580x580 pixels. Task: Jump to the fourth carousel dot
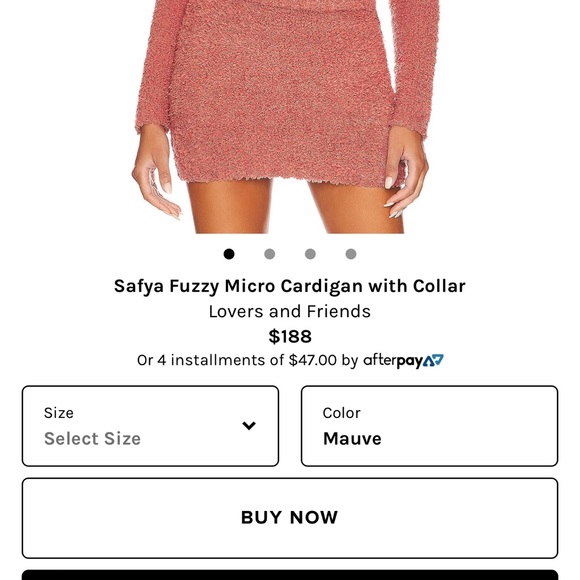point(351,254)
